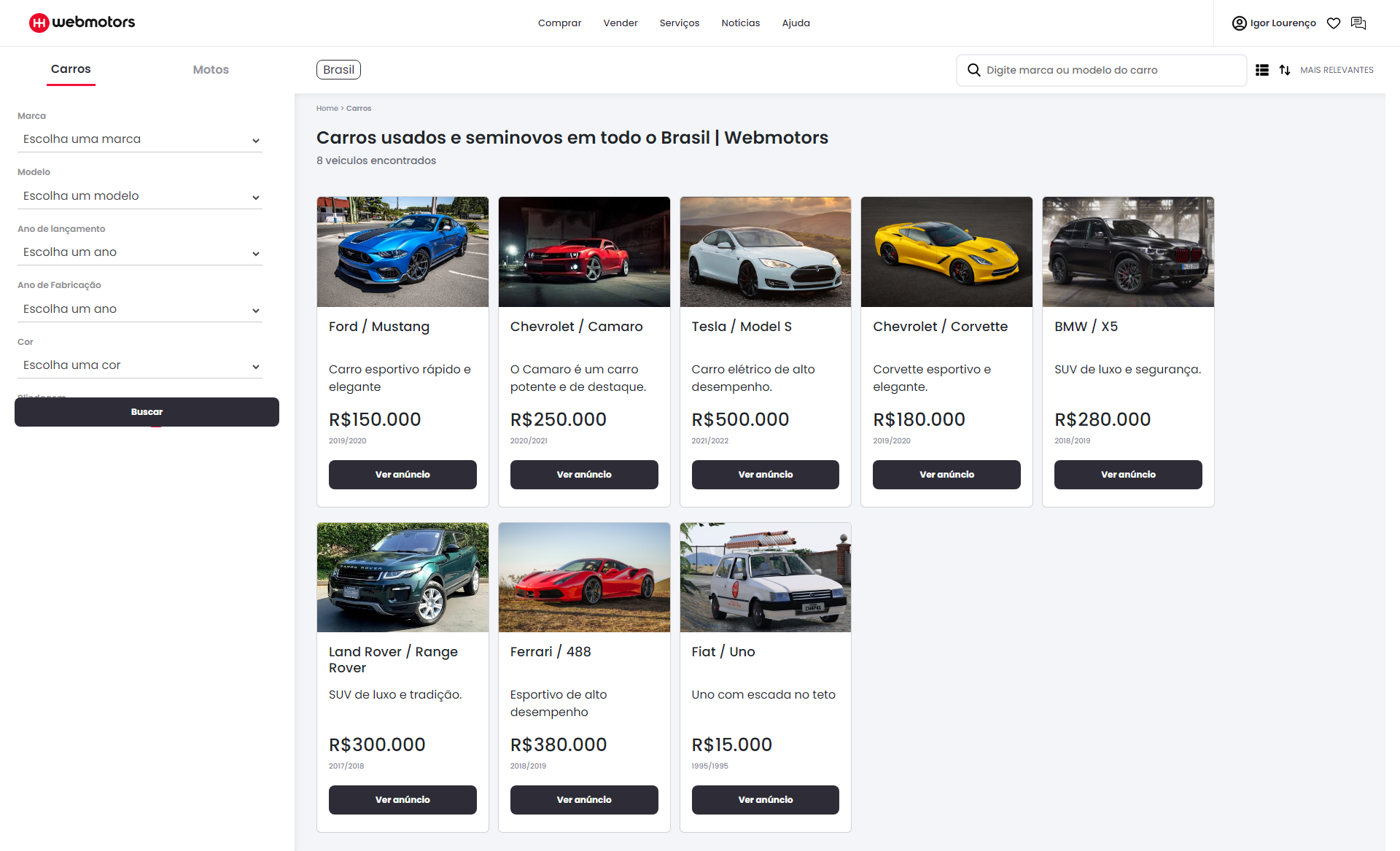Open the green Range Rover photo
Image resolution: width=1400 pixels, height=851 pixels.
(402, 578)
